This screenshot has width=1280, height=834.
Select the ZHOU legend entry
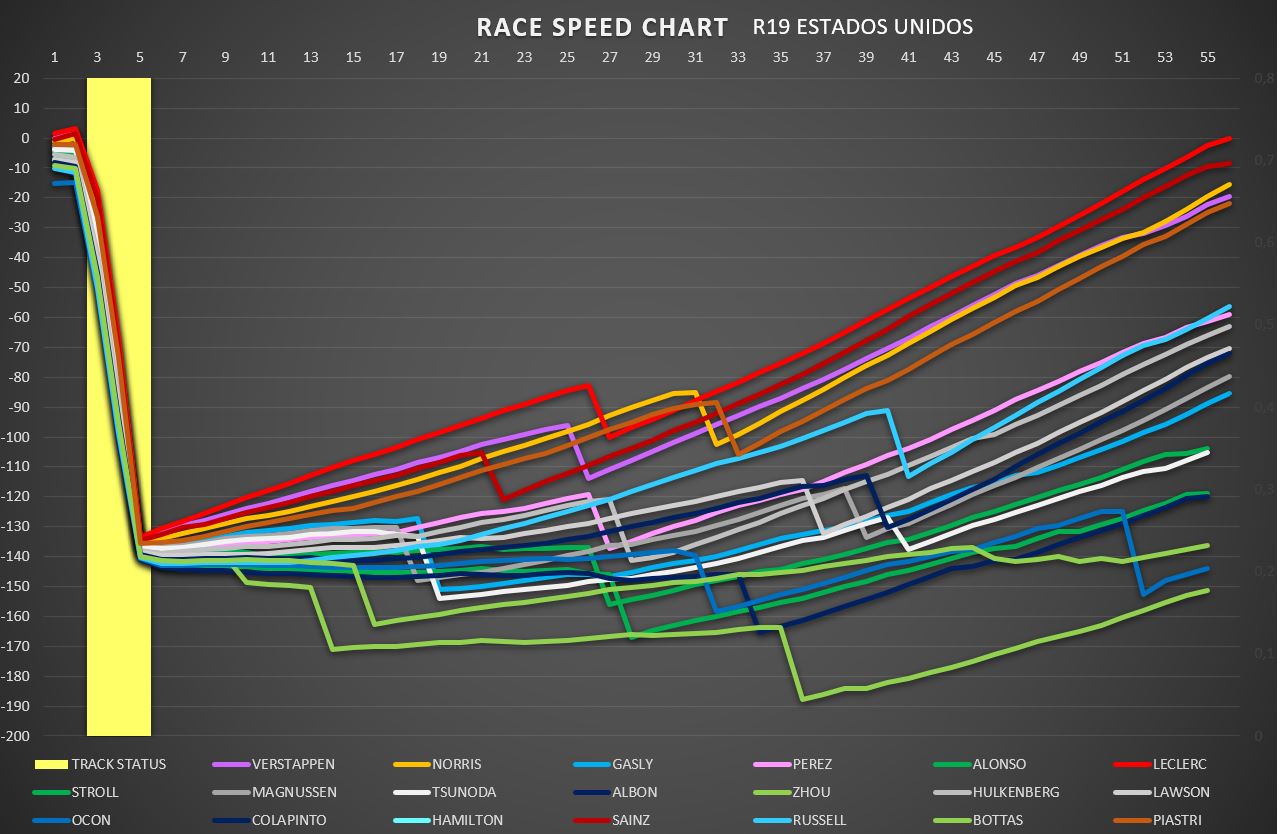791,792
